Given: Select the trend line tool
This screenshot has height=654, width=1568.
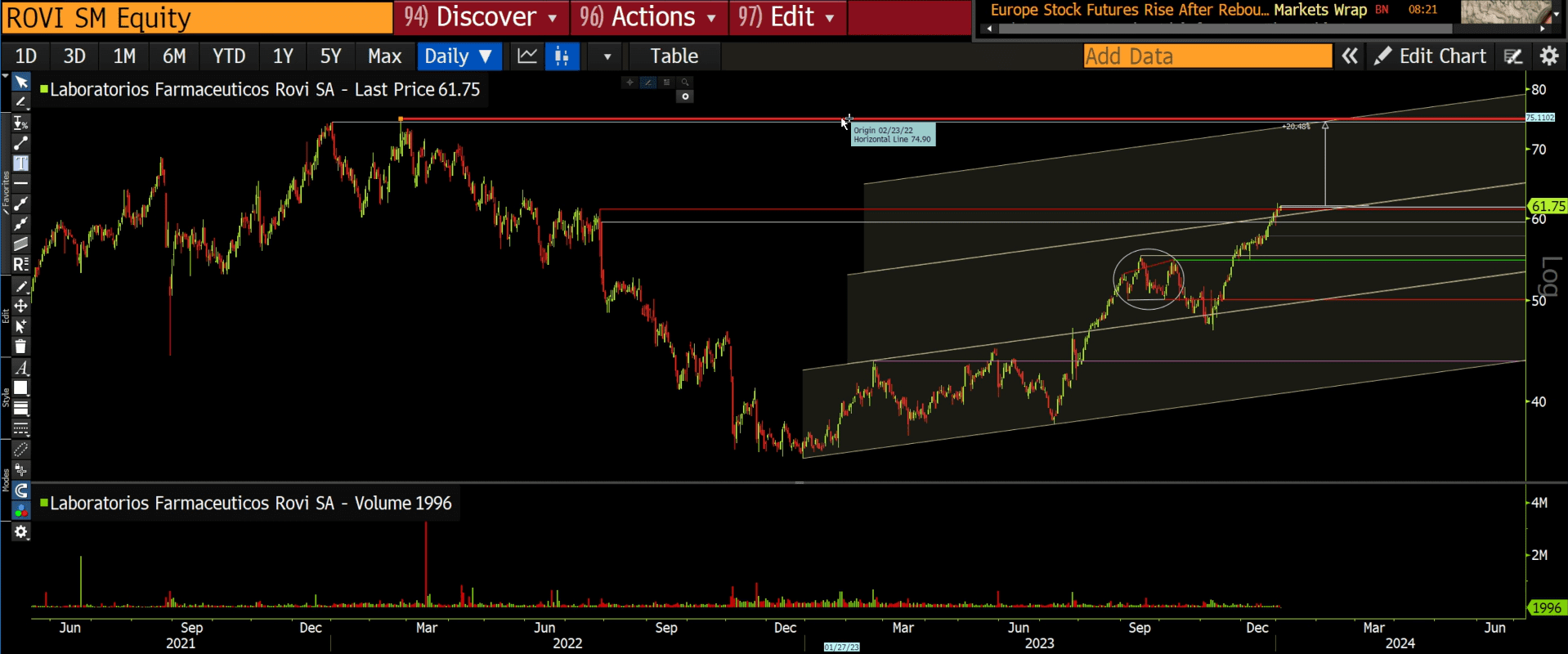Looking at the screenshot, I should click(x=21, y=144).
